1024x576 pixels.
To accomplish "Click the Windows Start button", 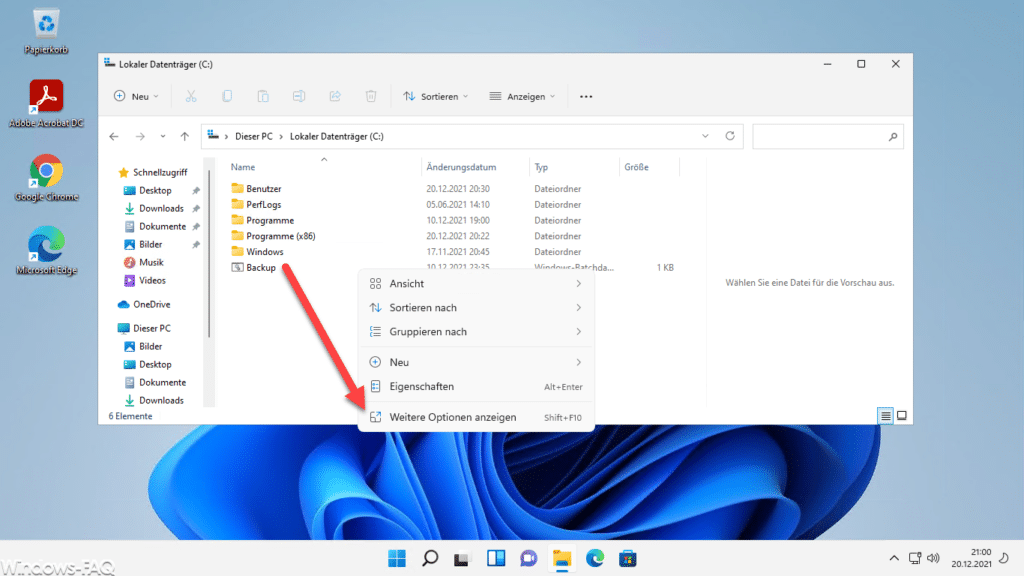I will tap(396, 558).
